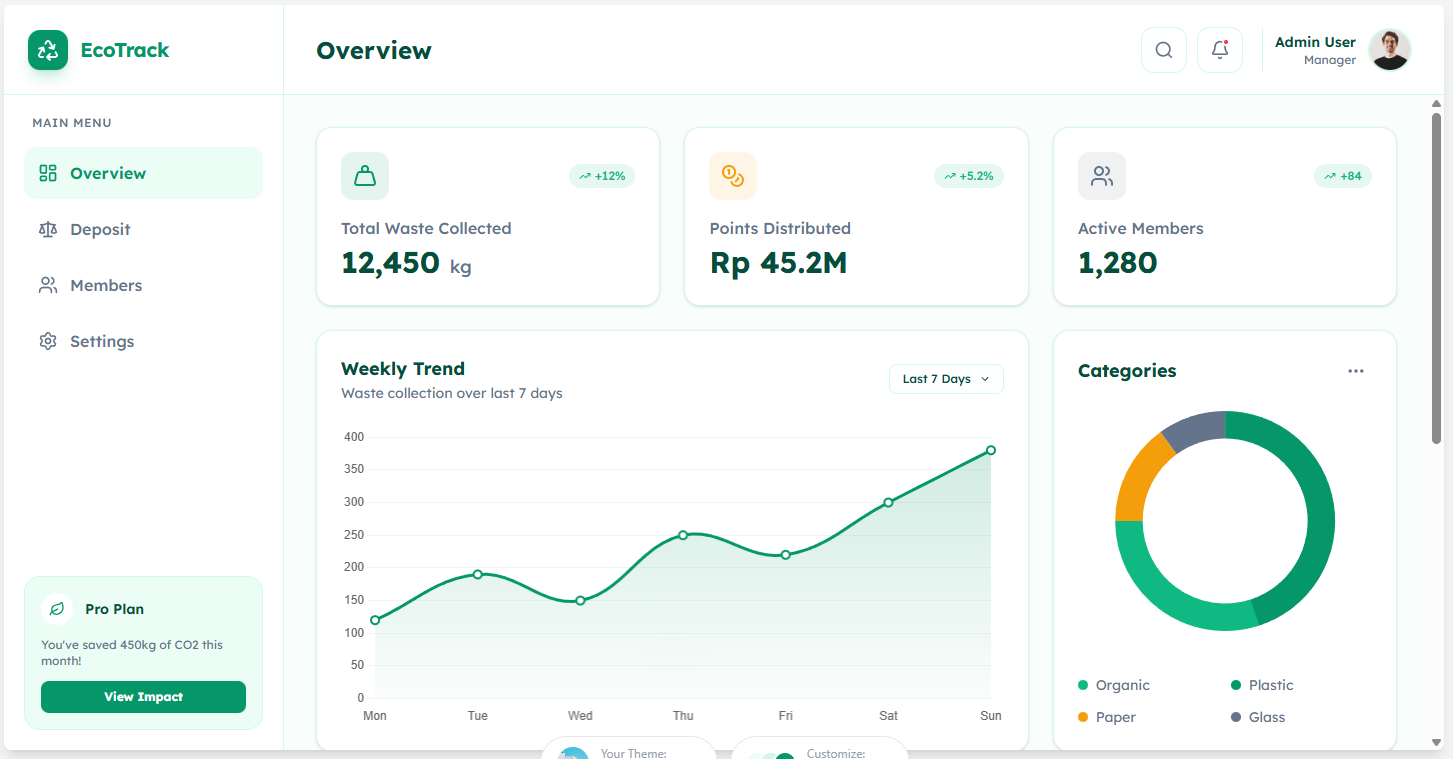Click the Deposit scale icon in sidebar

coord(48,230)
